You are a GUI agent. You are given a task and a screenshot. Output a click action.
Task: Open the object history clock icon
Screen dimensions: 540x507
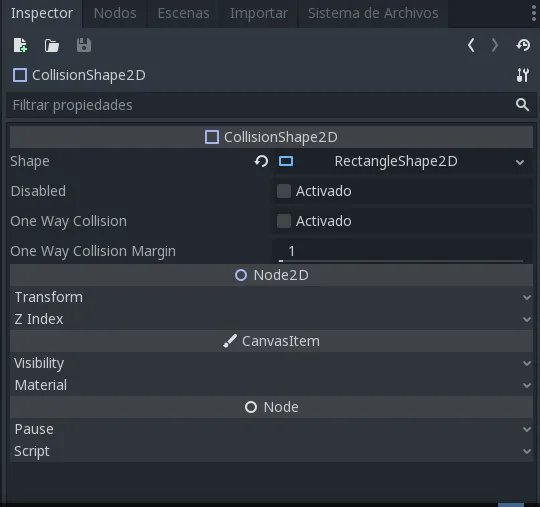pyautogui.click(x=523, y=45)
